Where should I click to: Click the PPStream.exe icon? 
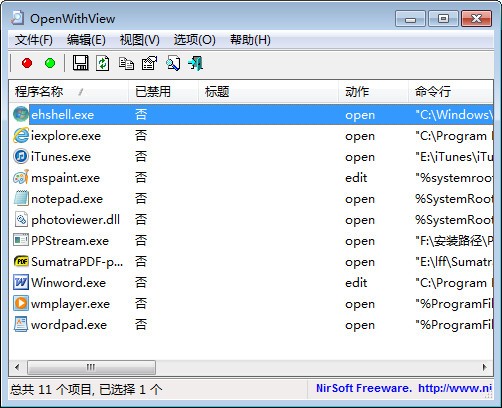click(x=21, y=240)
